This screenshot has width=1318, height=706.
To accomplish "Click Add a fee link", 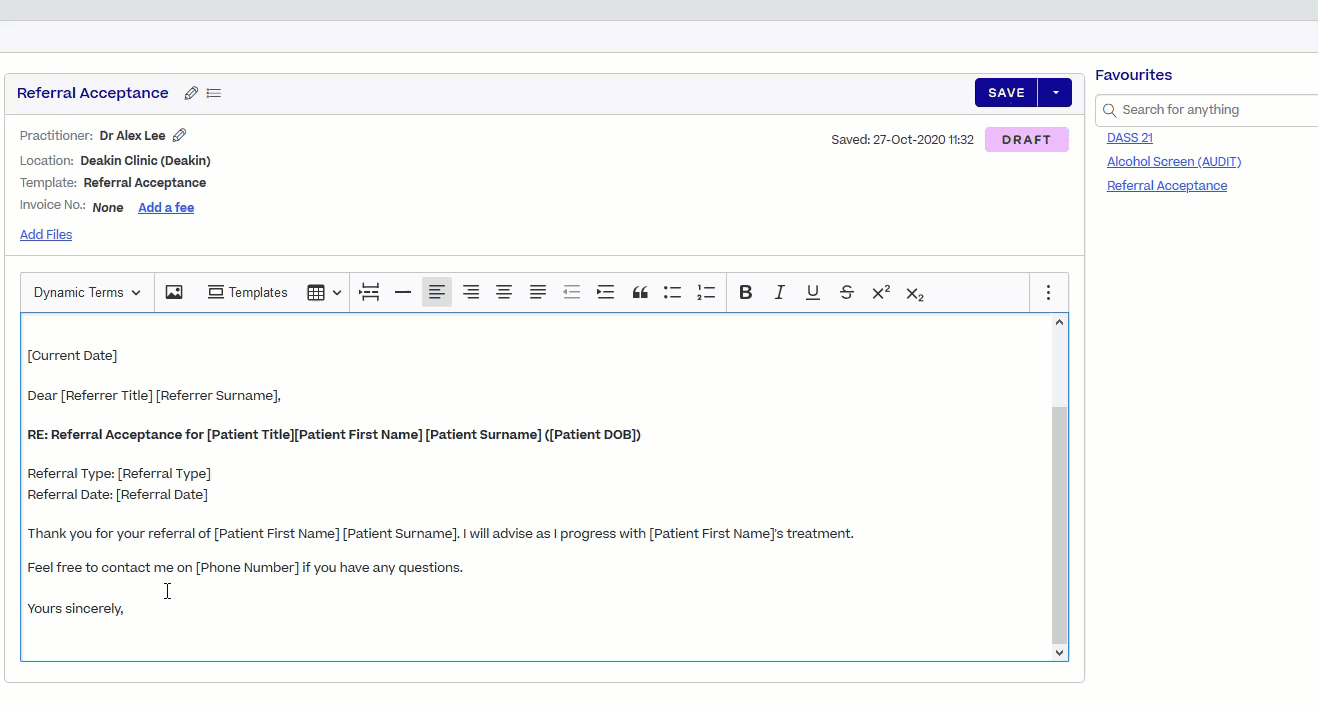I will coord(166,208).
